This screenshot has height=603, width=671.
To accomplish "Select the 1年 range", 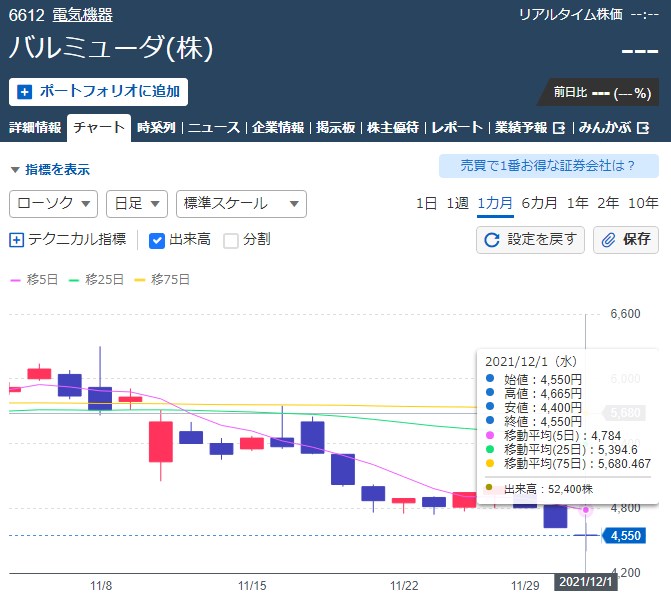I will [x=577, y=203].
